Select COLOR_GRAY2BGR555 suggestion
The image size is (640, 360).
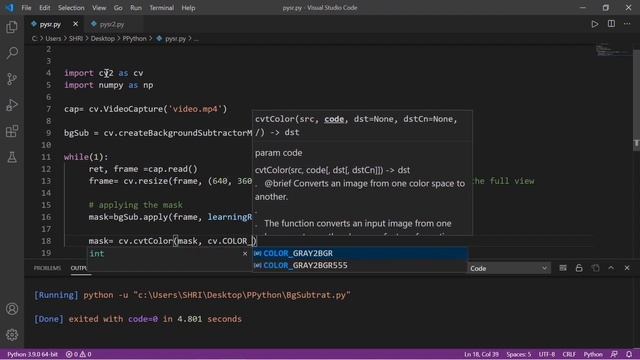coord(360,265)
